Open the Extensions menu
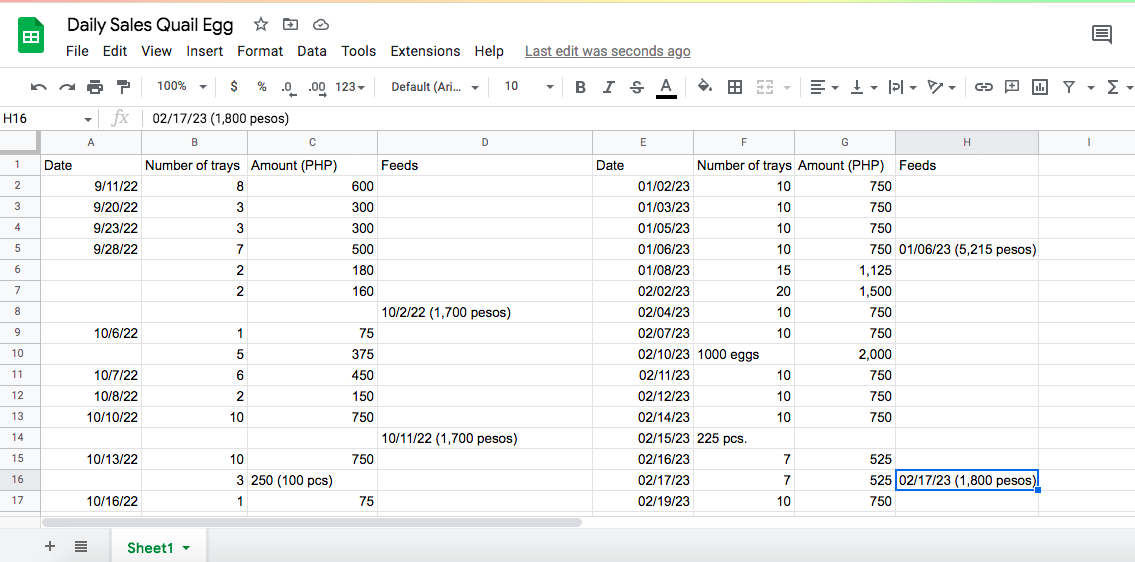This screenshot has width=1135, height=562. (x=425, y=51)
